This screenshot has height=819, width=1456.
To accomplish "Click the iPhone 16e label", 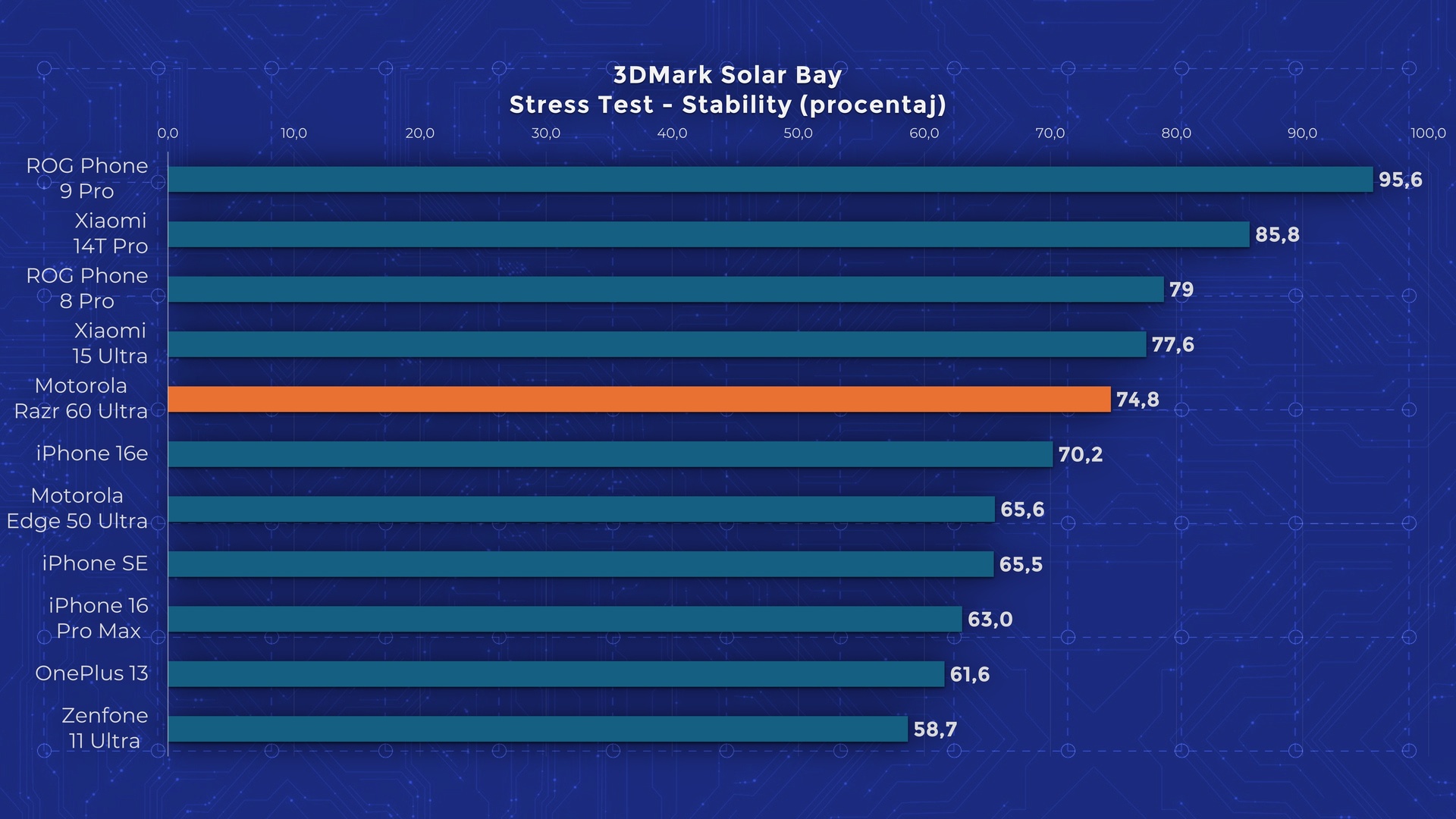I will [92, 453].
